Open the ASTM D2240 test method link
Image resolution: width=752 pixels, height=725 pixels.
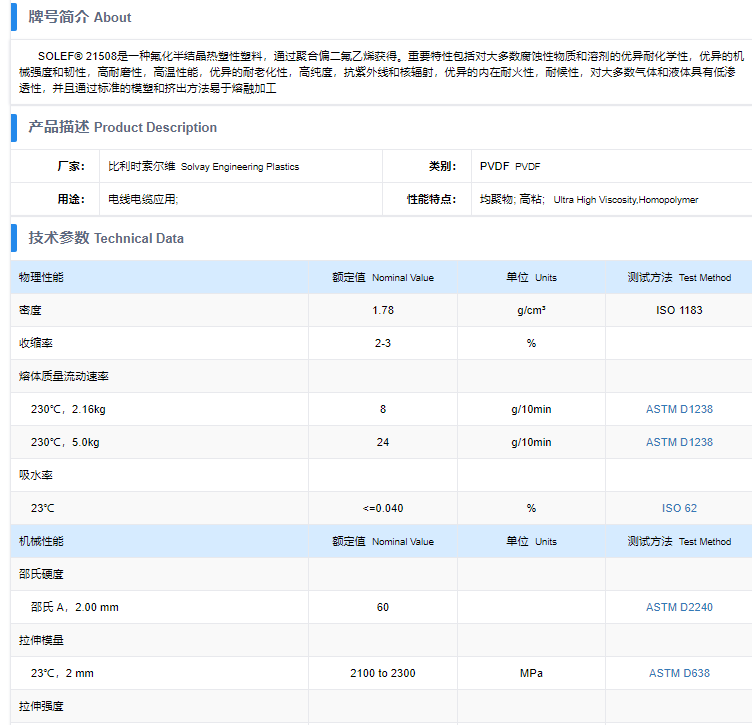point(679,607)
